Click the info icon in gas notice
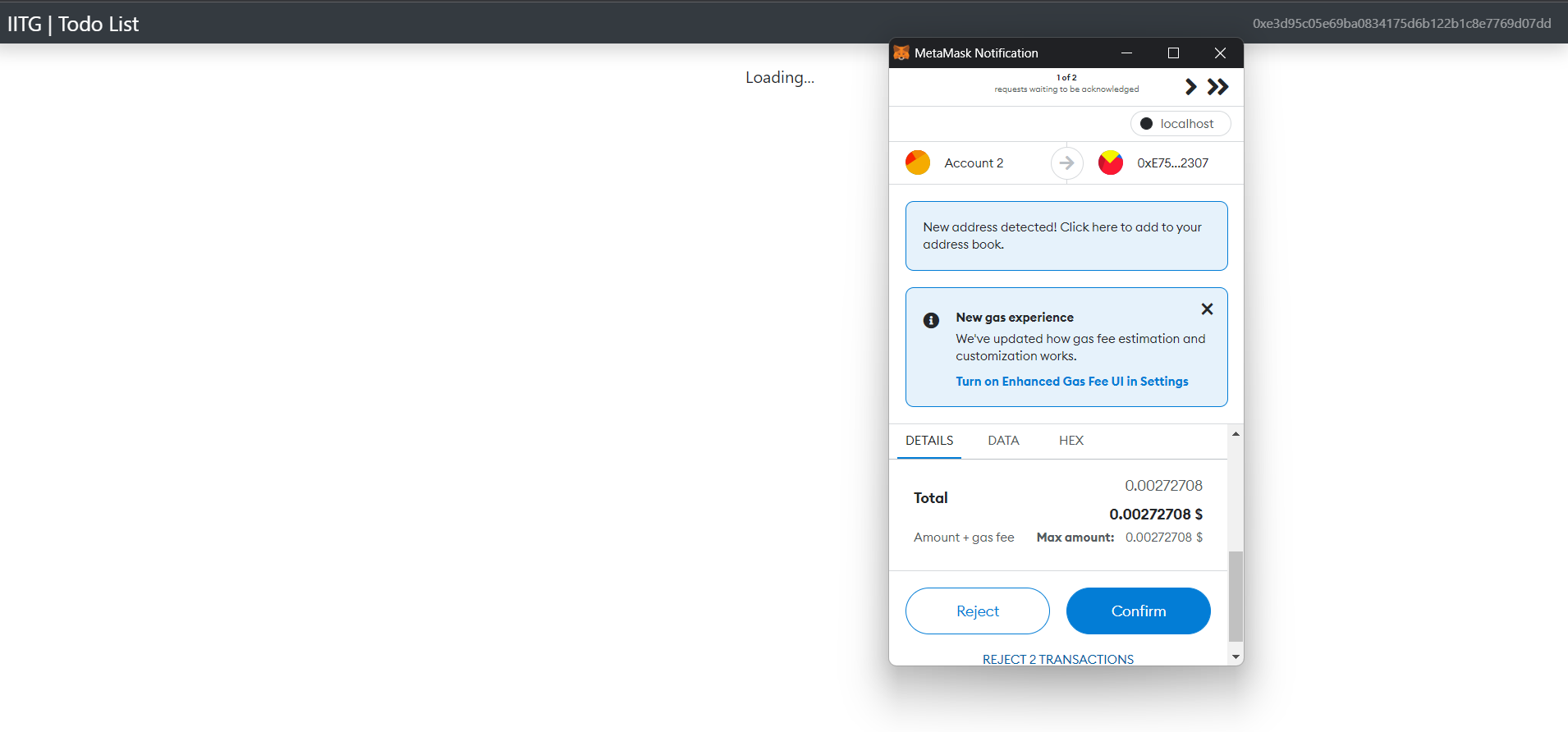1568x732 pixels. click(x=931, y=320)
